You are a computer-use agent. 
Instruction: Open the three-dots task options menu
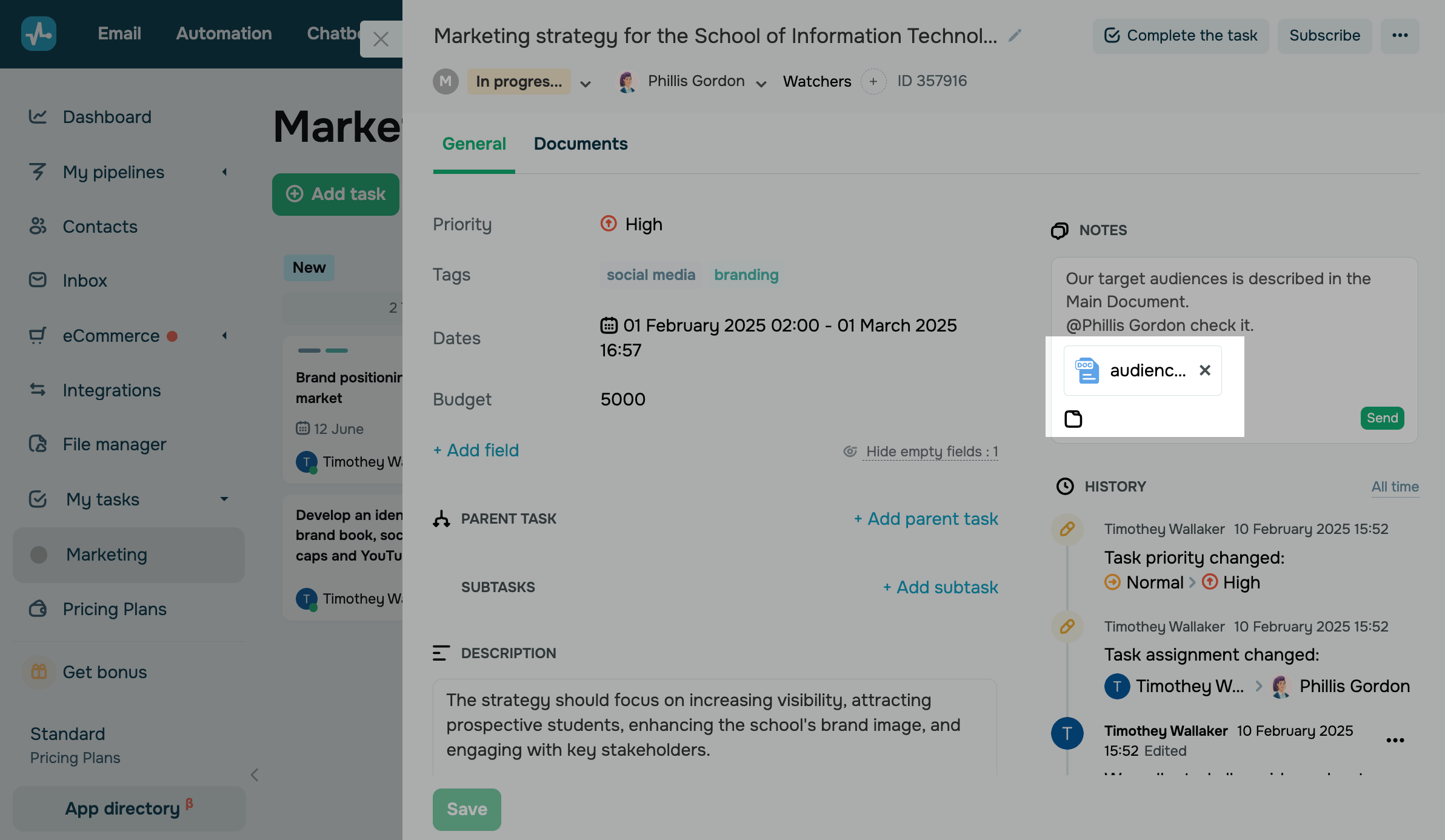pos(1400,36)
